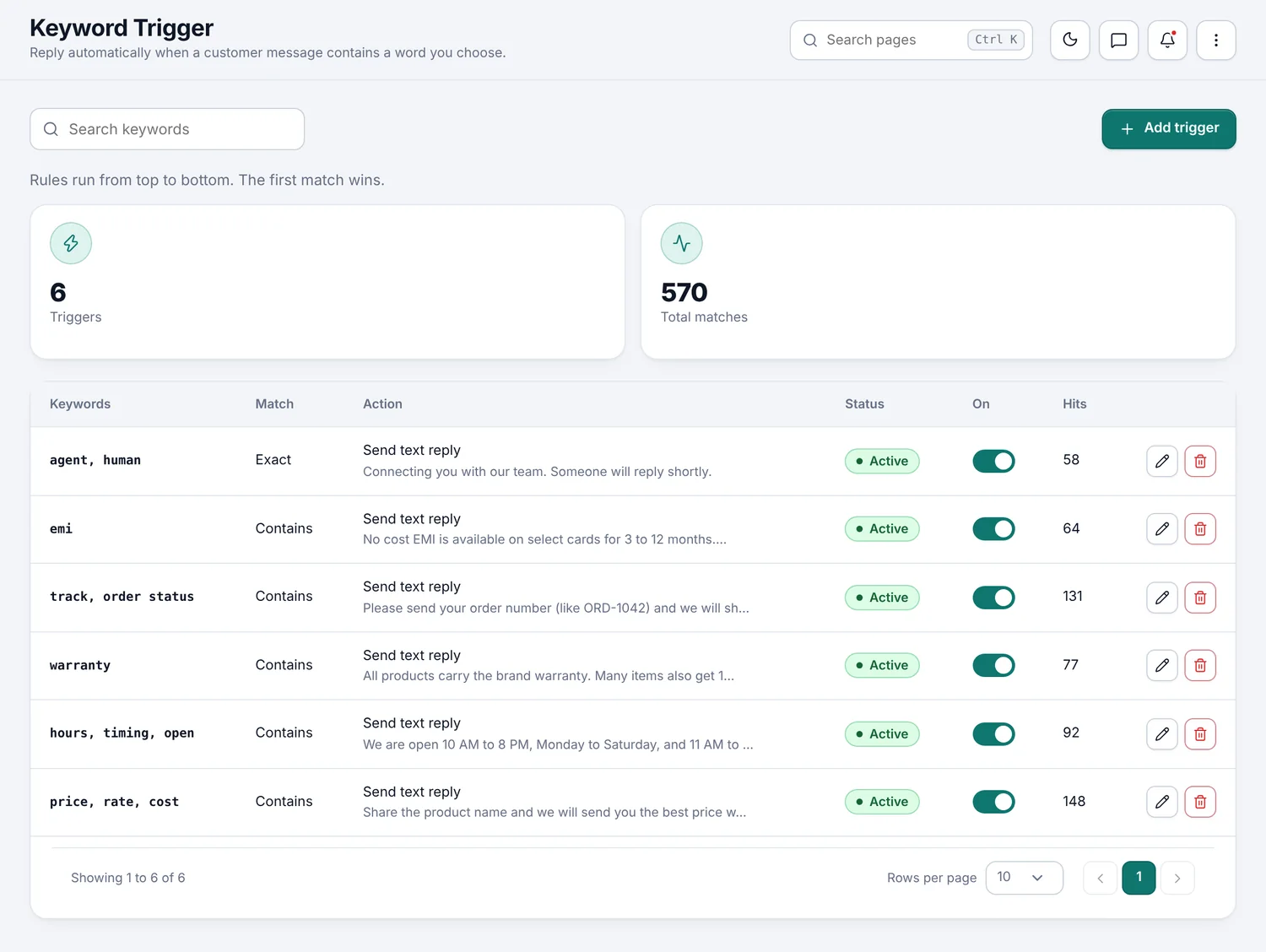Click the Action column header
Viewport: 1266px width, 952px height.
click(x=382, y=404)
